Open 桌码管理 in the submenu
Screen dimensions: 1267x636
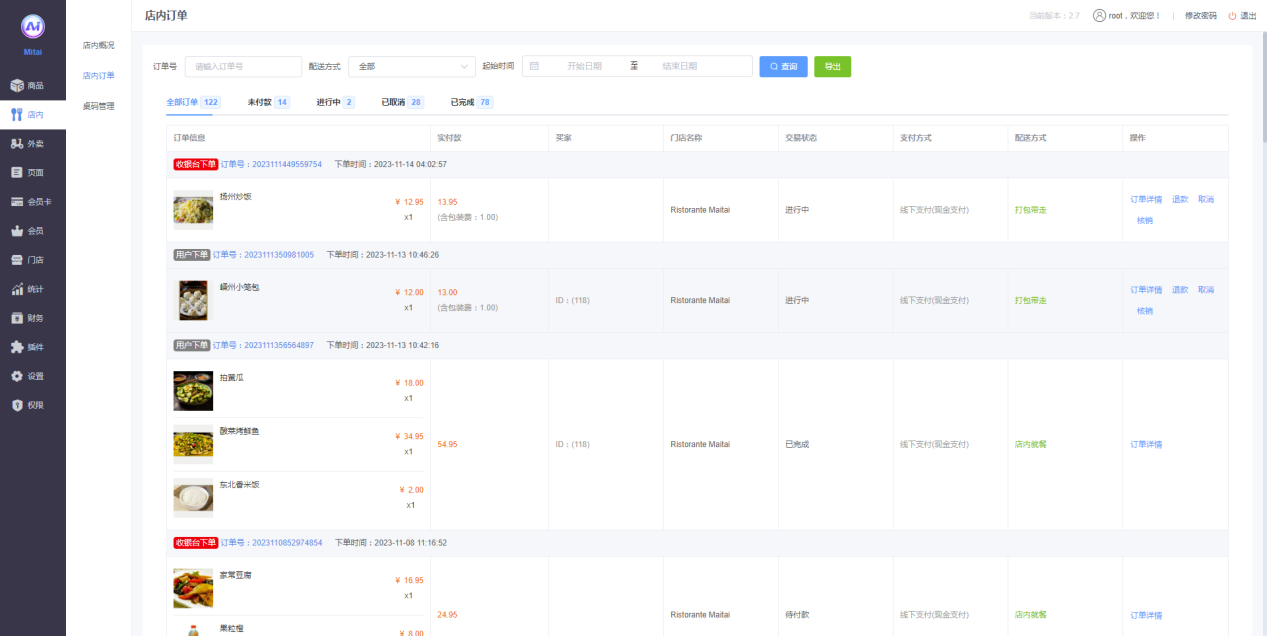coord(98,106)
